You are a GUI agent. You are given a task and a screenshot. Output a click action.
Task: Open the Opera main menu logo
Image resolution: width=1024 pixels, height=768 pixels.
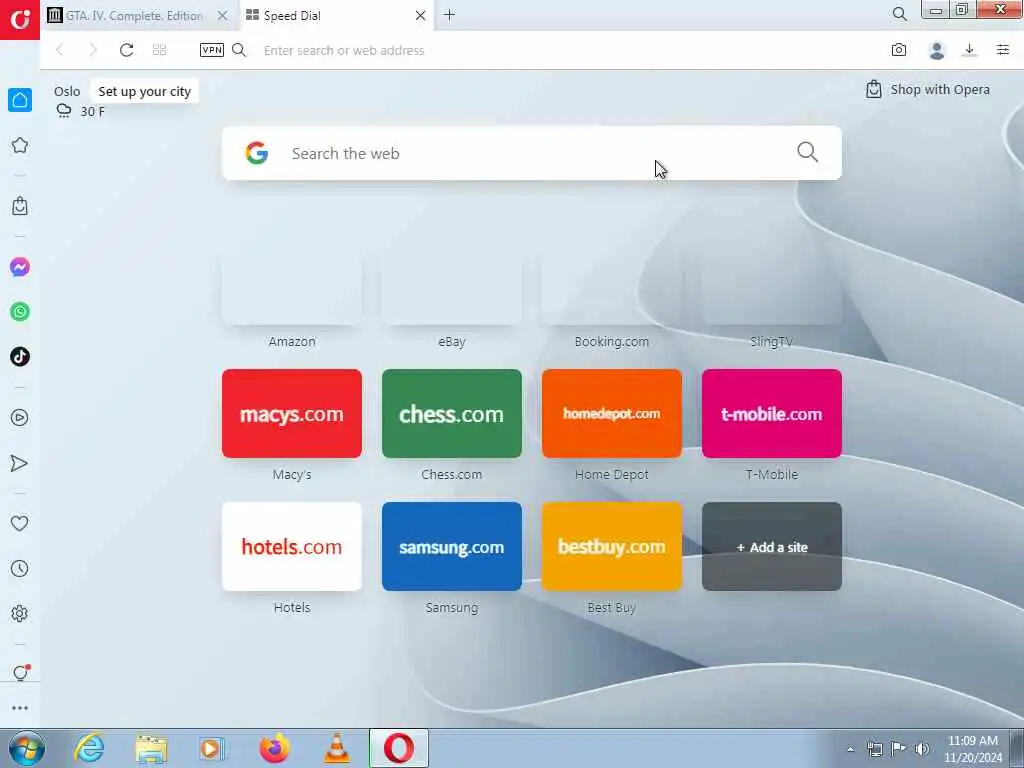tap(20, 20)
